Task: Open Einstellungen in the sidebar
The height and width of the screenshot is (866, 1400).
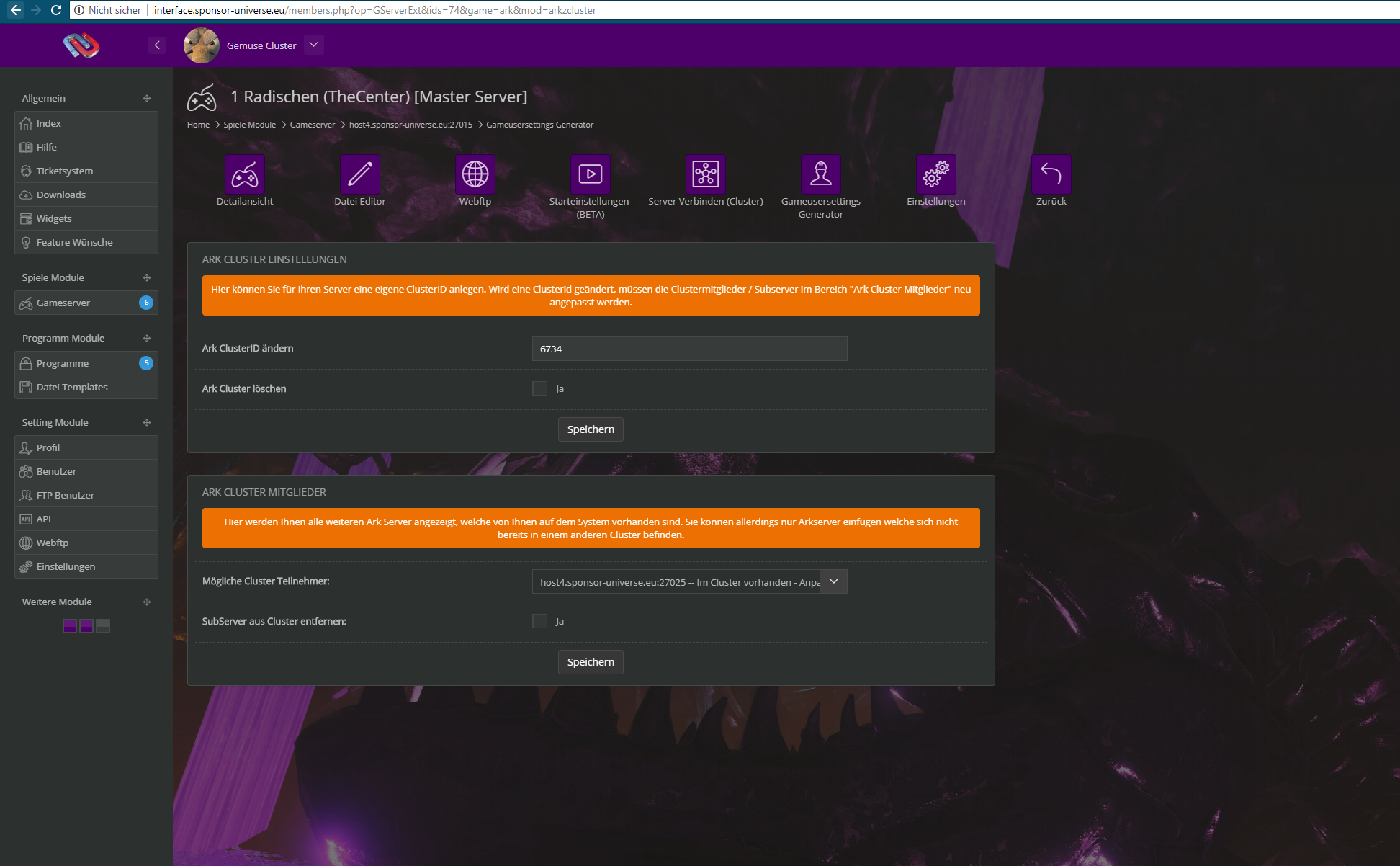Action: (86, 566)
